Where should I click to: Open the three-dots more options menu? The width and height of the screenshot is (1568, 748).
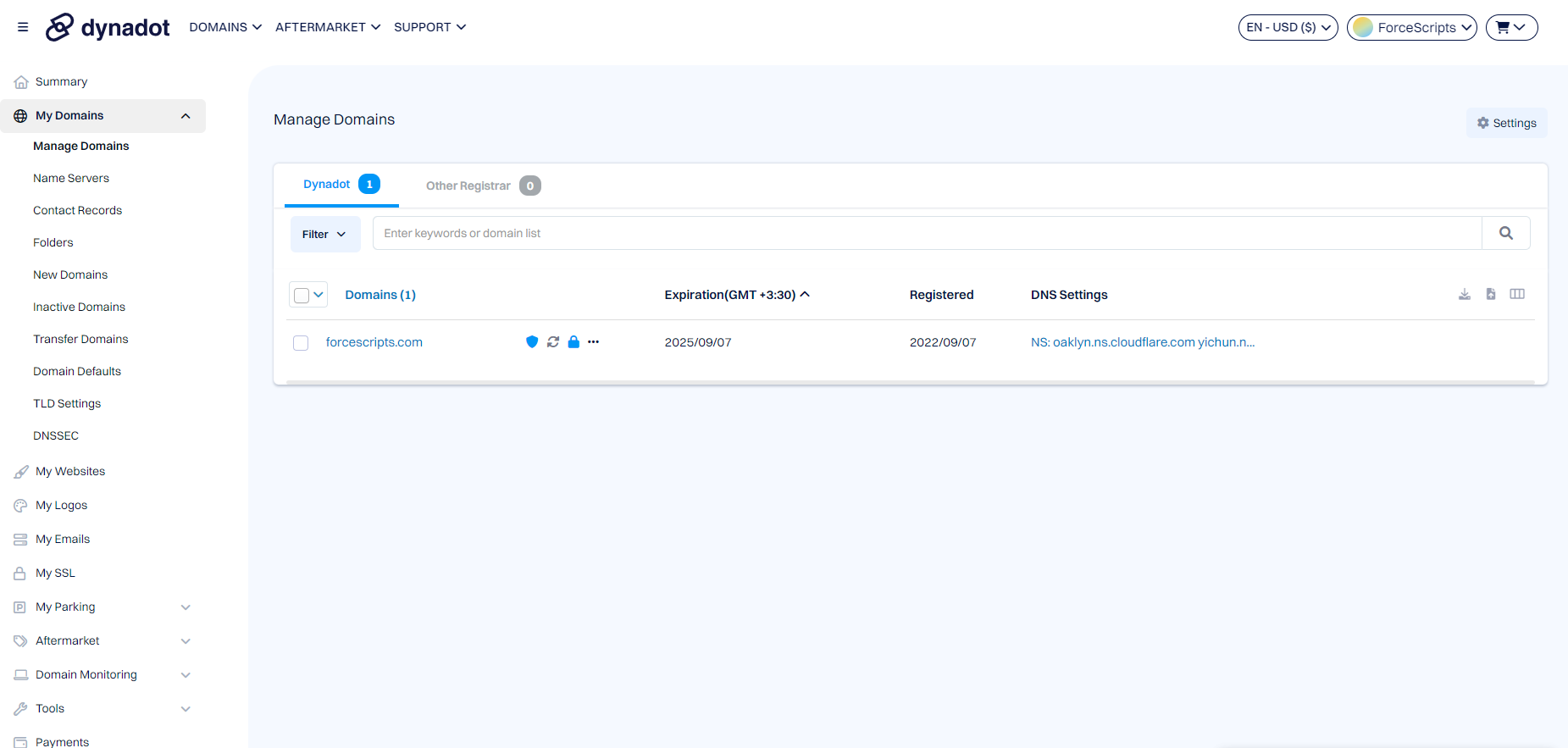pos(594,342)
